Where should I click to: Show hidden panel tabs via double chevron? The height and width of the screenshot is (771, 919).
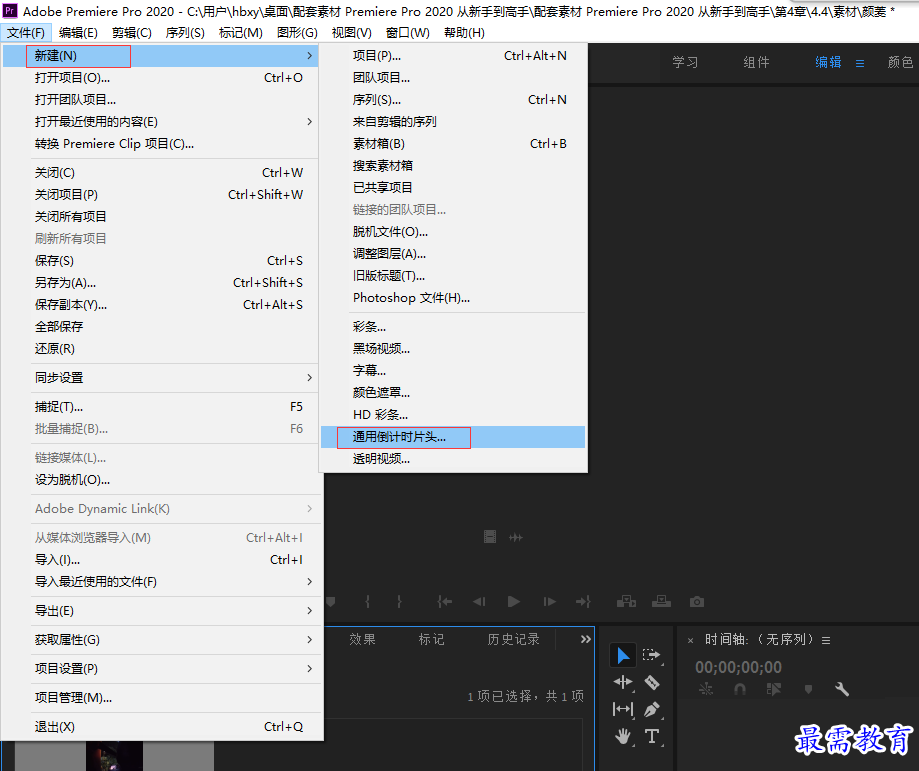[586, 639]
